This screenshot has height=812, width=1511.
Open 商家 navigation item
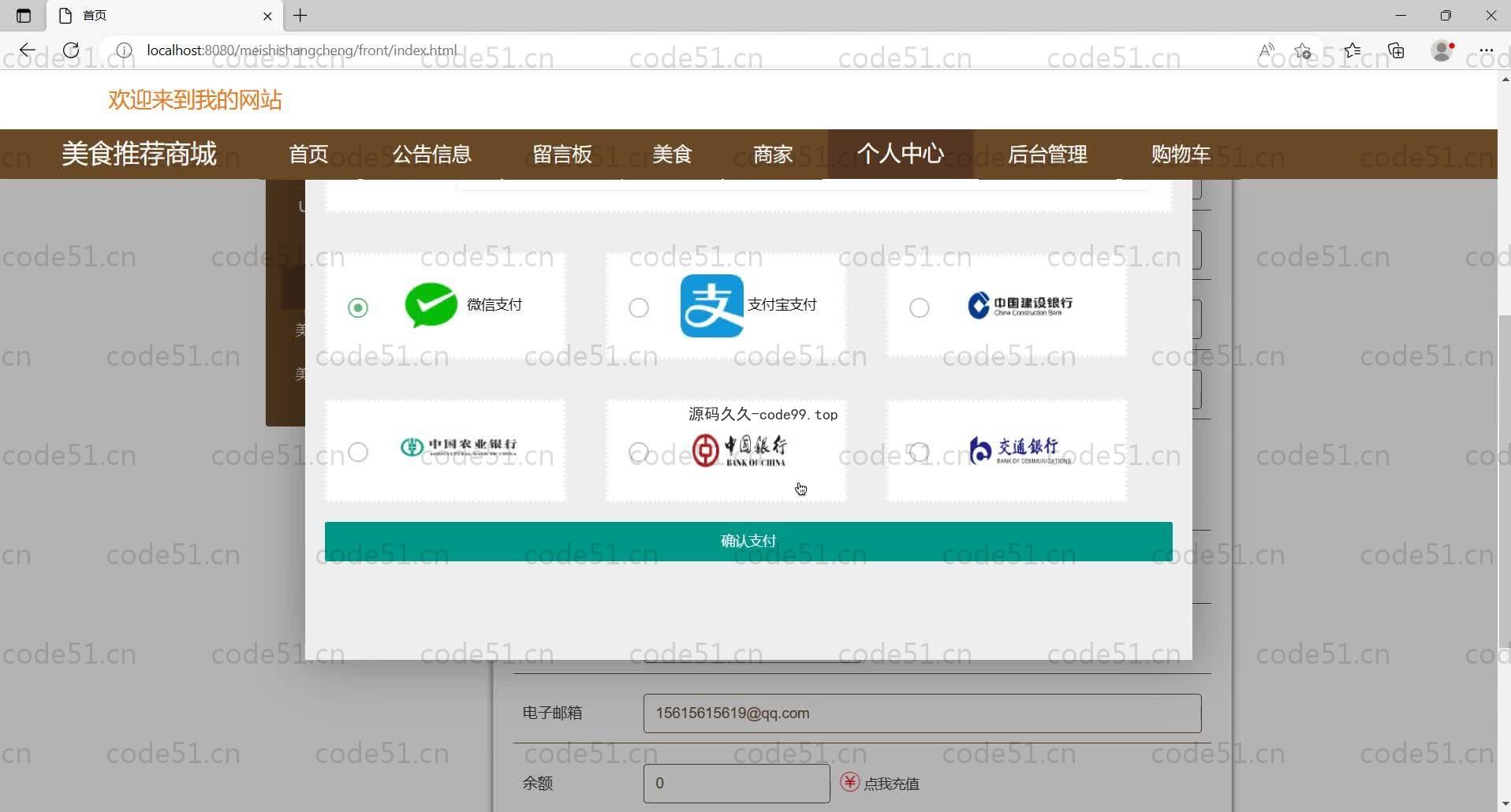coord(773,154)
